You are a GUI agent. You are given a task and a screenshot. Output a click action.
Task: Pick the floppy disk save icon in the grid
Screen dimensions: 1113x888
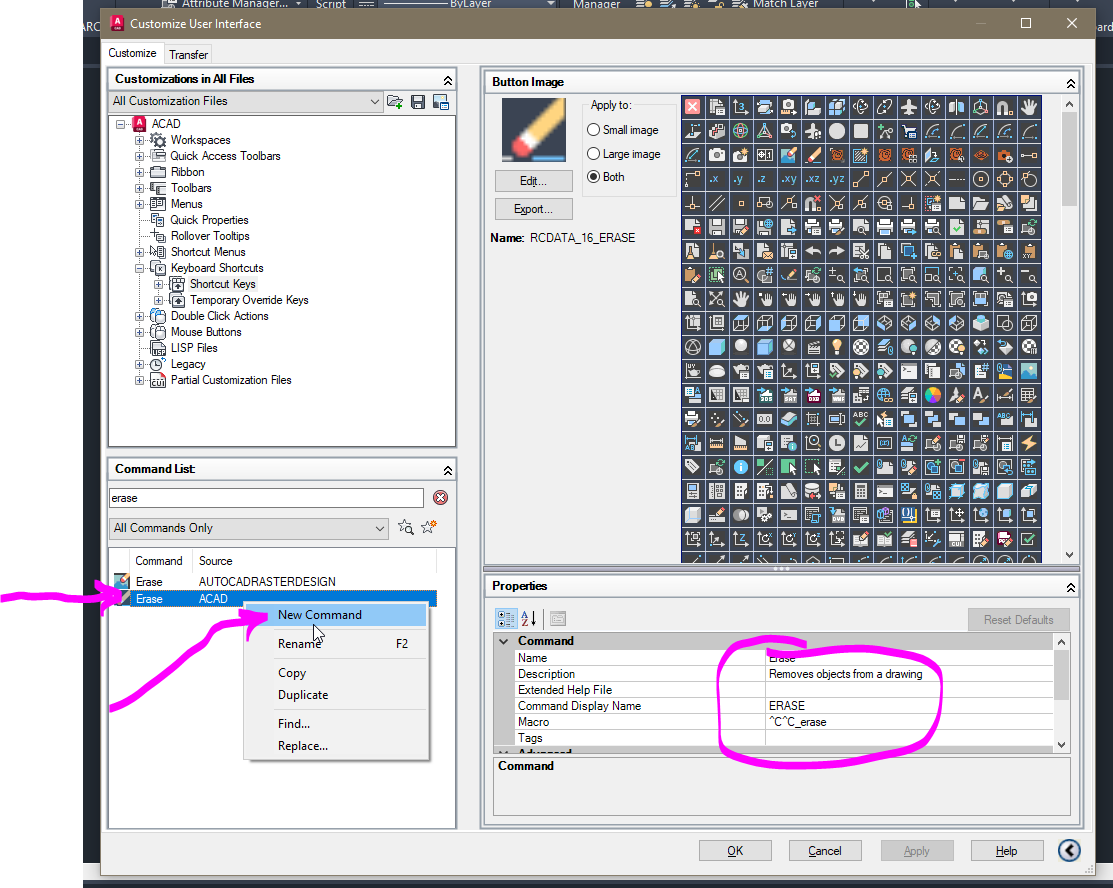coord(717,227)
